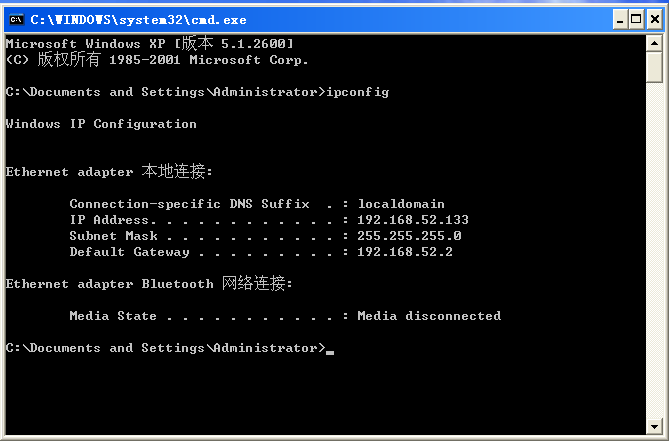This screenshot has height=441, width=669.
Task: Close the cmd.exe window
Action: pyautogui.click(x=654, y=20)
